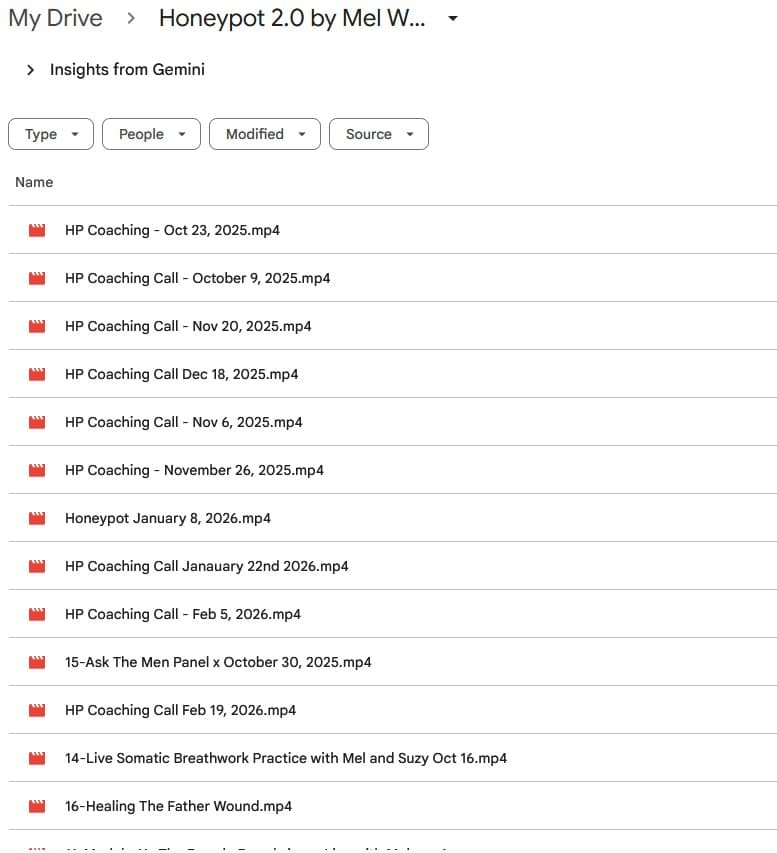
Task: Open the Type filter dropdown
Action: pyautogui.click(x=51, y=134)
